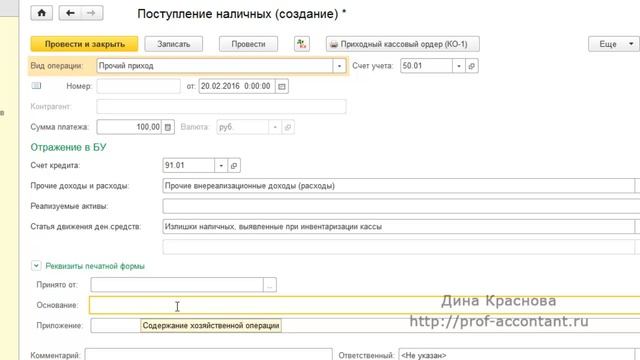The width and height of the screenshot is (640, 360).
Task: Go to the home page icon
Action: (x=42, y=13)
